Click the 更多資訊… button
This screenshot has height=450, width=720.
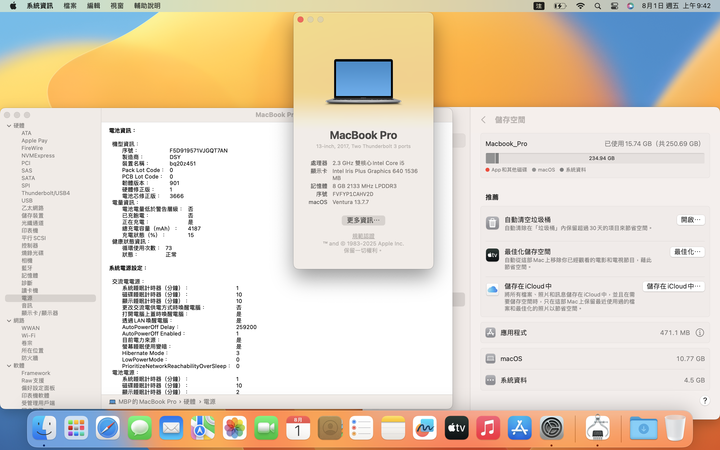click(x=363, y=220)
